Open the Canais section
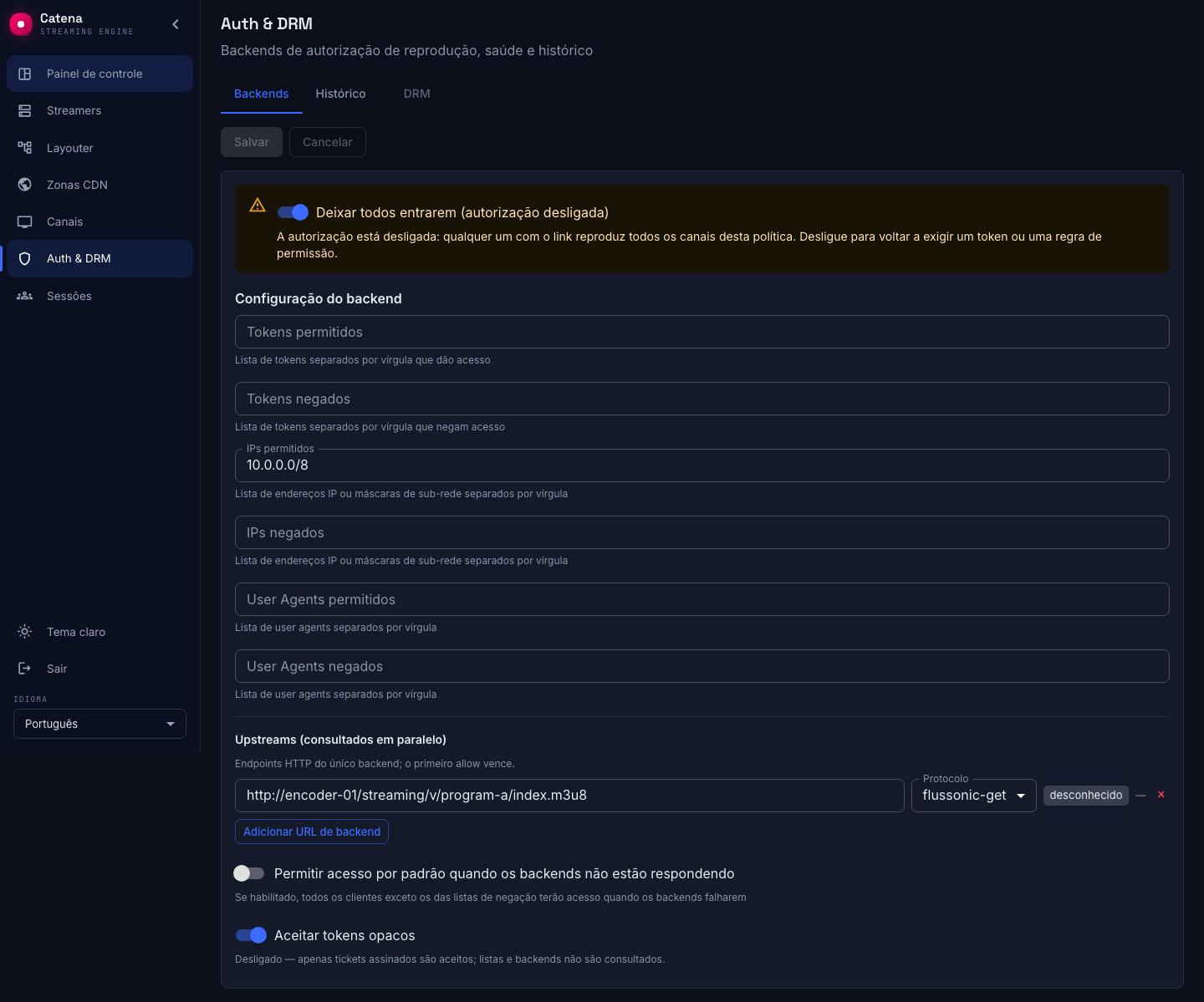1204x1002 pixels. pos(99,221)
